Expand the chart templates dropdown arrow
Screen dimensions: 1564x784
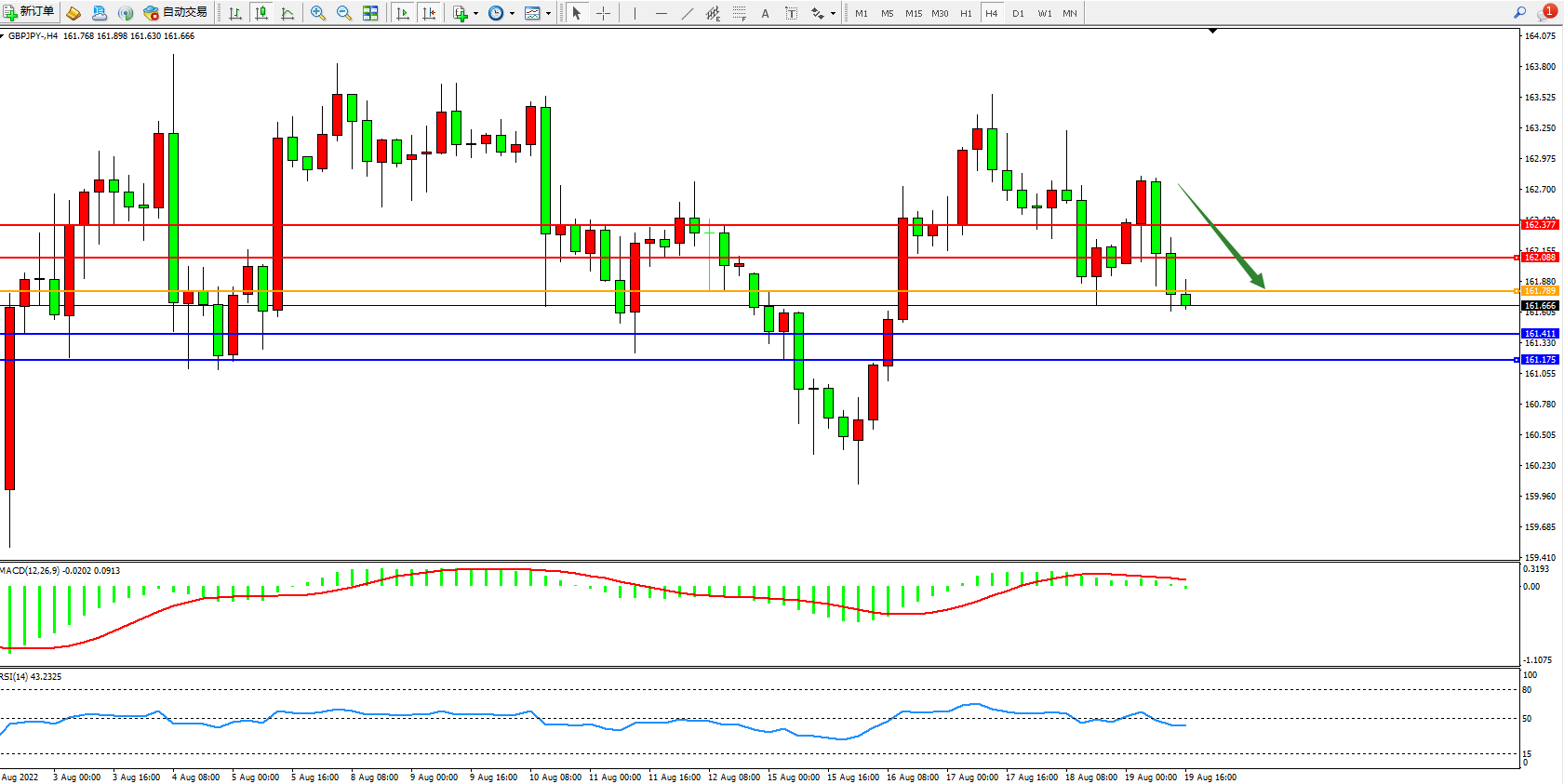(548, 13)
